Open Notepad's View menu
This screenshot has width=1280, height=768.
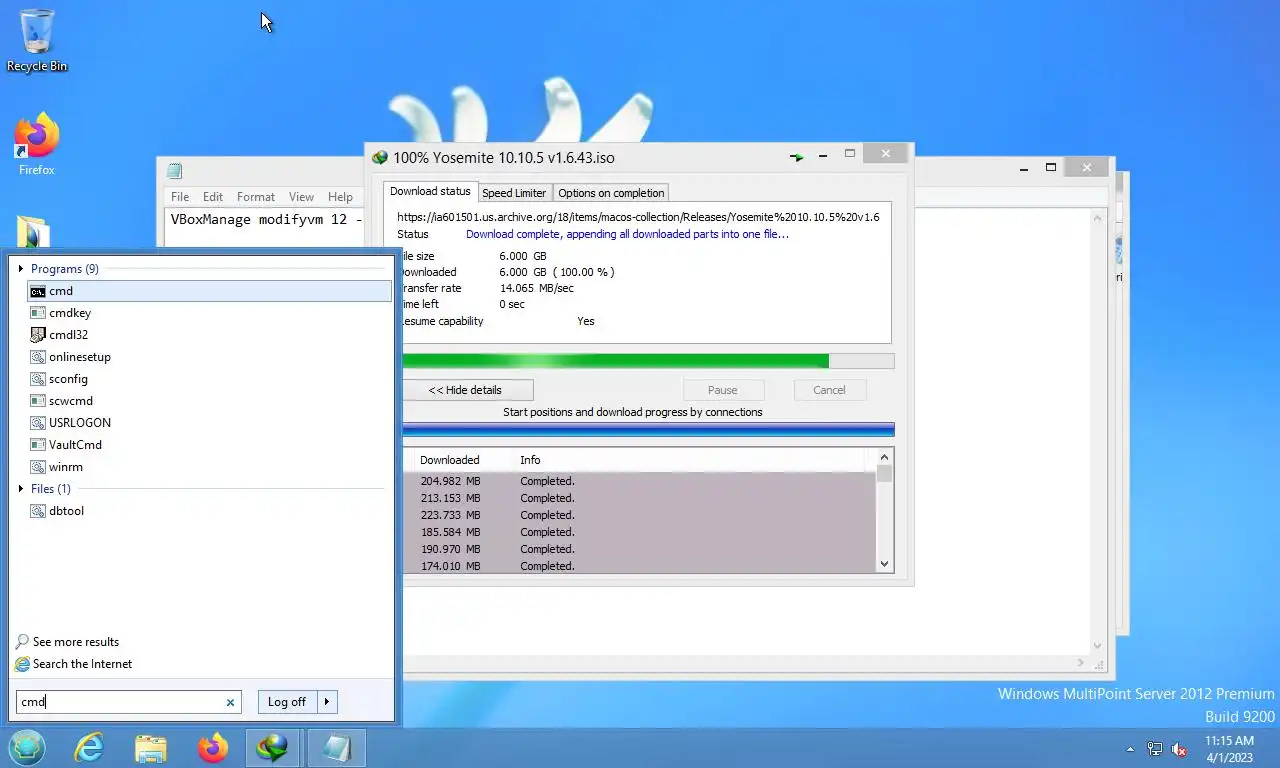pos(301,197)
